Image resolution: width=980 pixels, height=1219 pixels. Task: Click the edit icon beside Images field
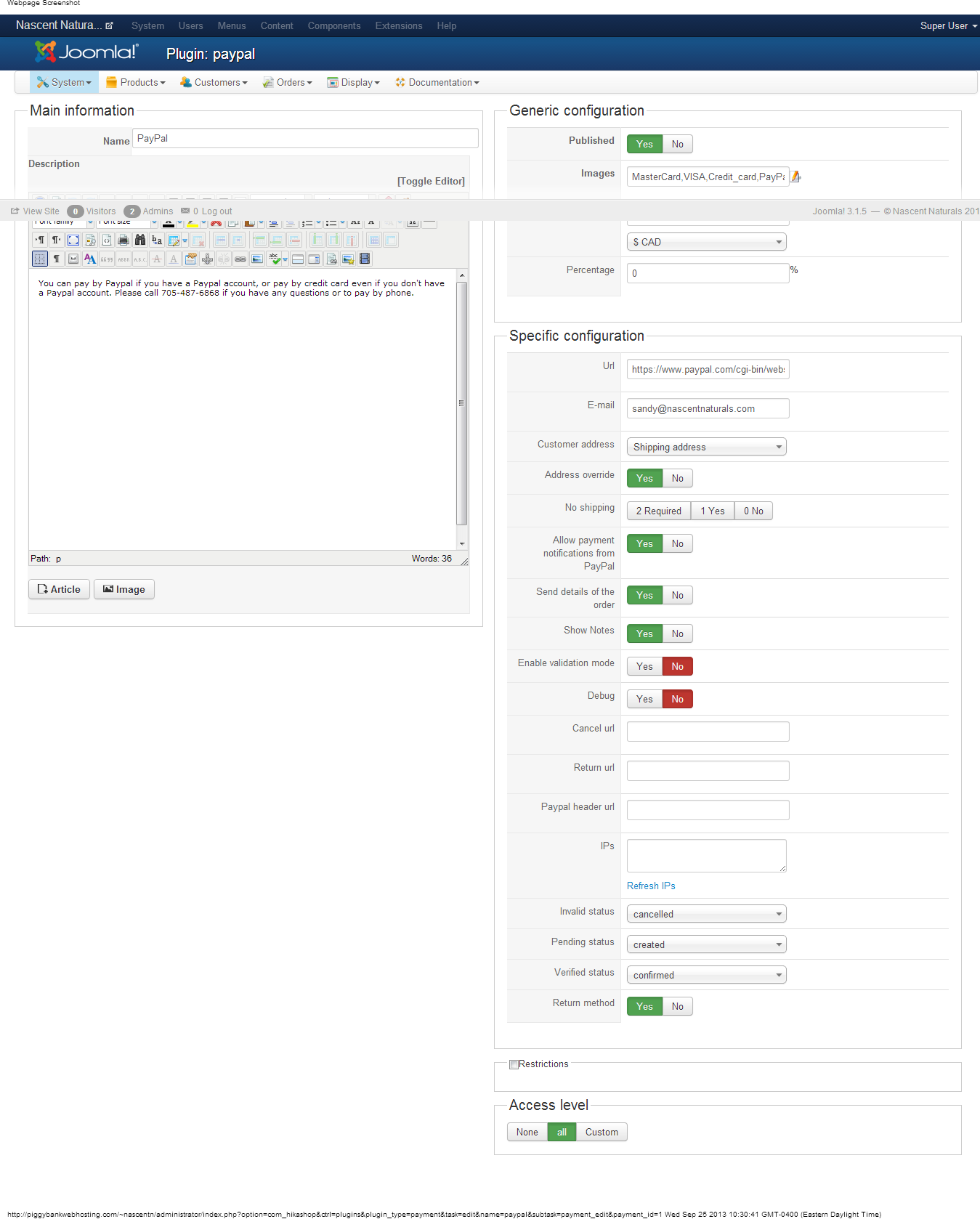796,177
